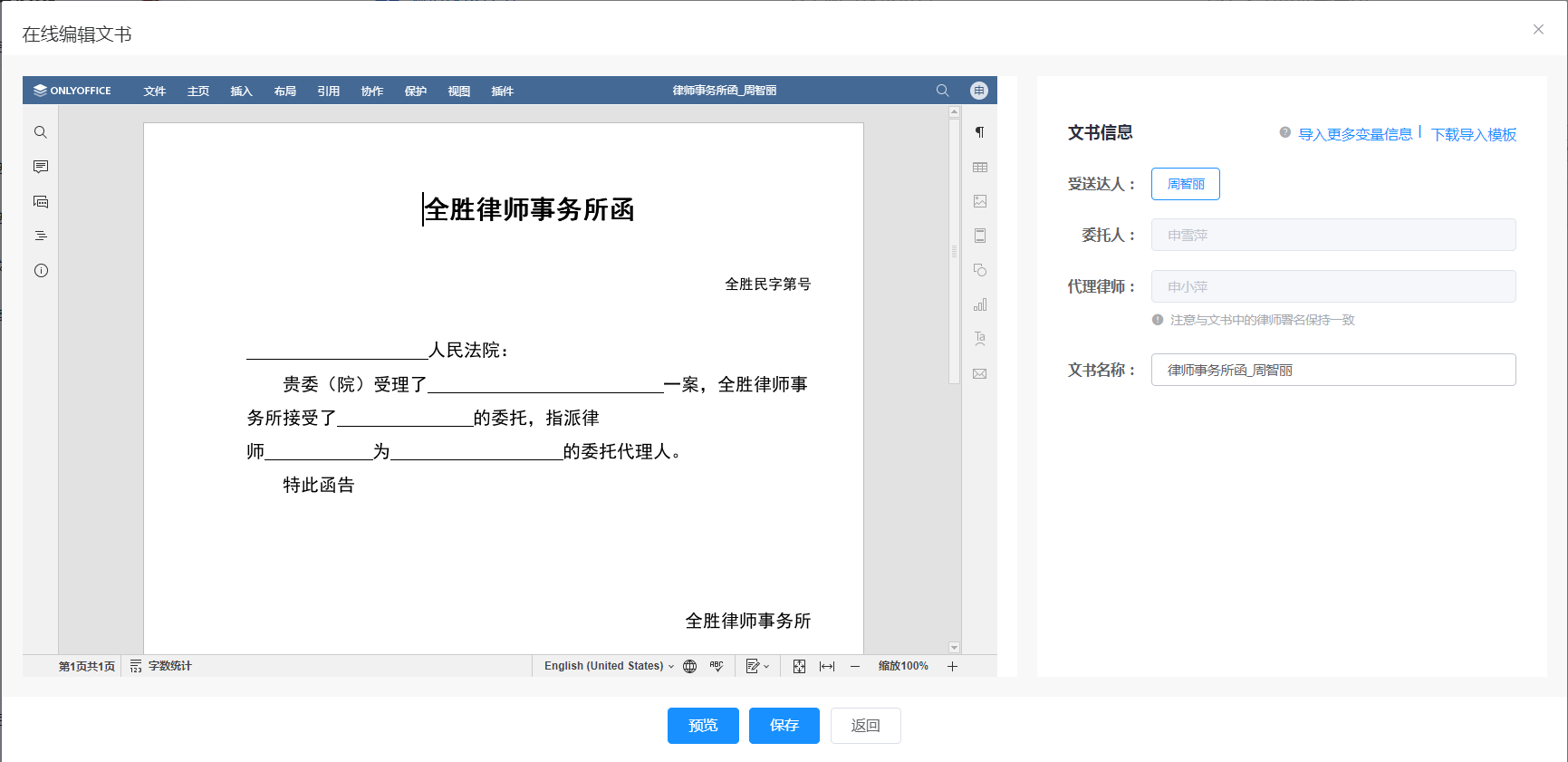Image resolution: width=1568 pixels, height=762 pixels.
Task: Zoom out with minus button
Action: (855, 666)
